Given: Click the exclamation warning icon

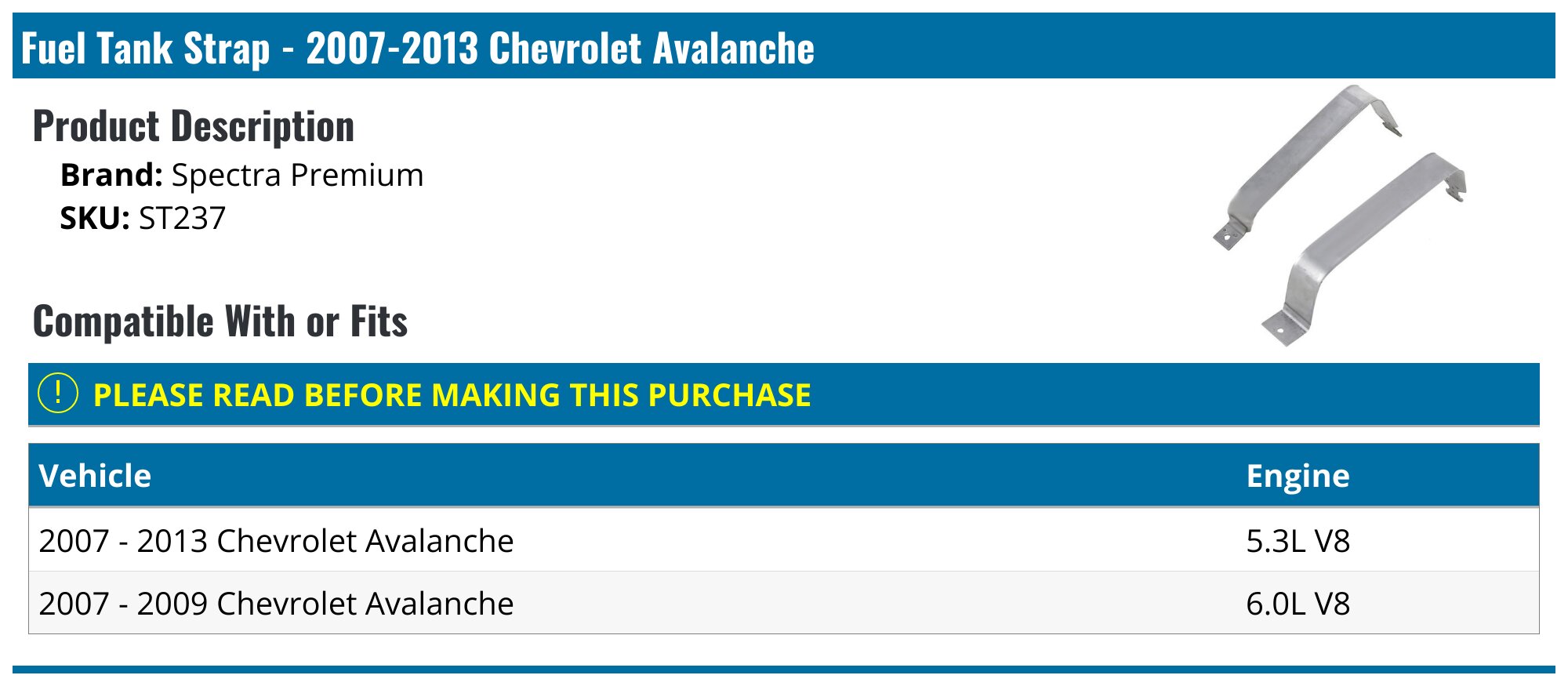Looking at the screenshot, I should pos(58,394).
